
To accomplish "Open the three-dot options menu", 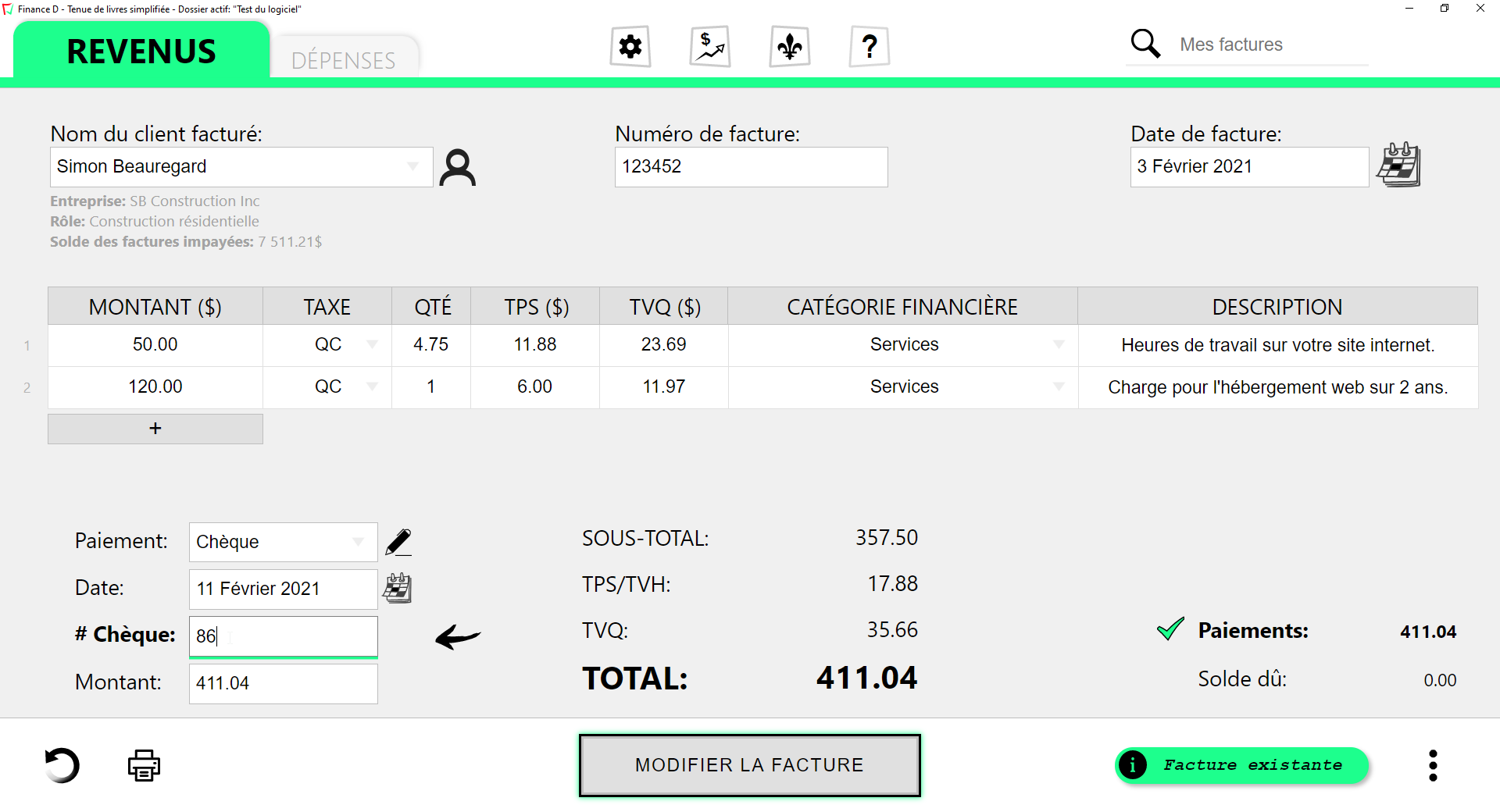I will [1433, 765].
